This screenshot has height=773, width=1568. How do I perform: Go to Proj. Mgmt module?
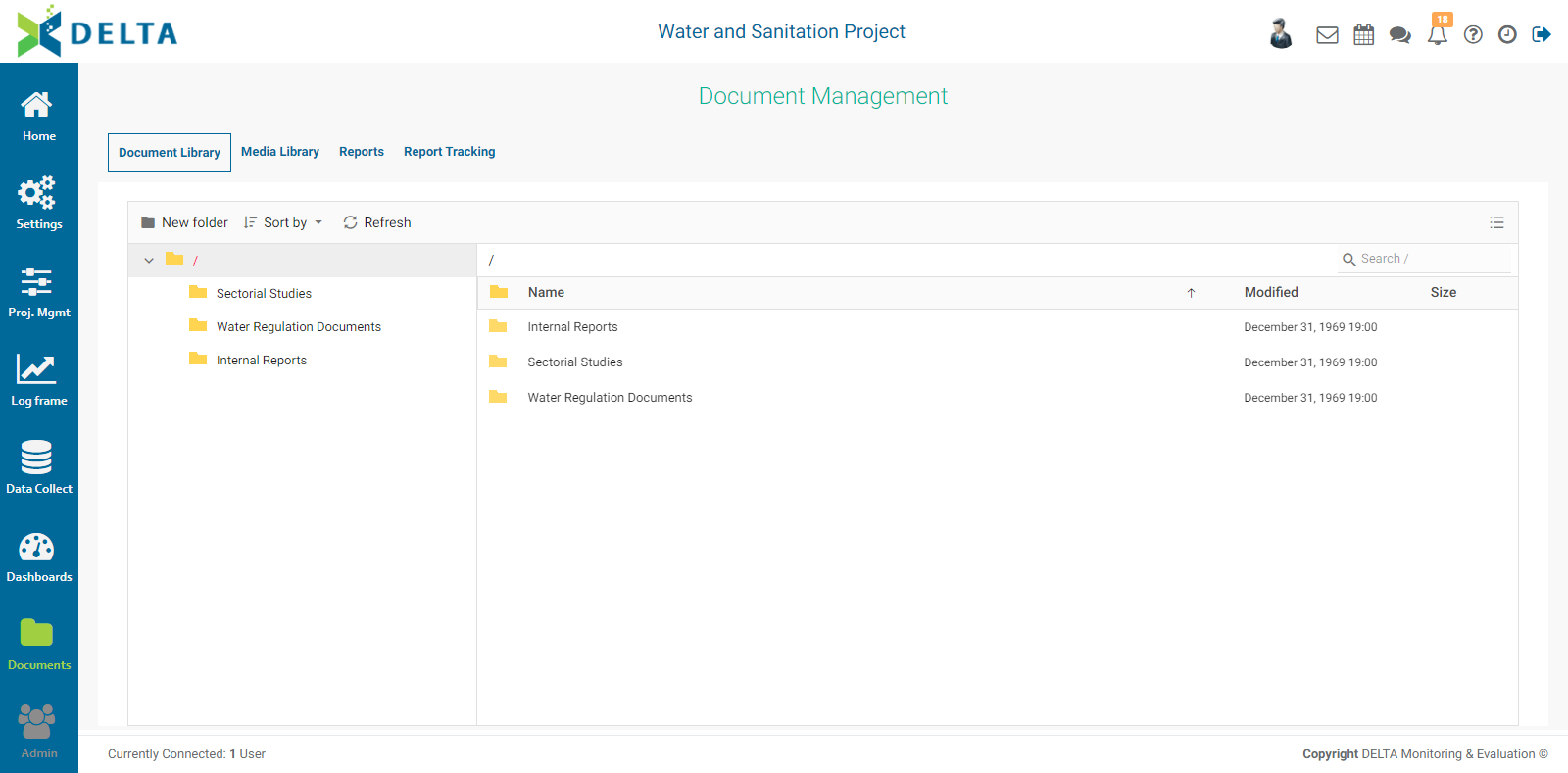[x=38, y=292]
